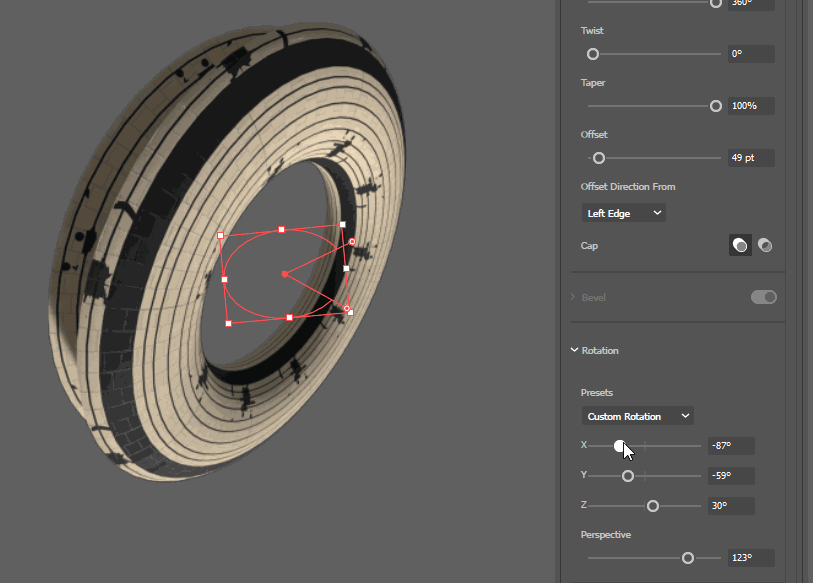Click the Perspective field 123°

click(x=751, y=558)
